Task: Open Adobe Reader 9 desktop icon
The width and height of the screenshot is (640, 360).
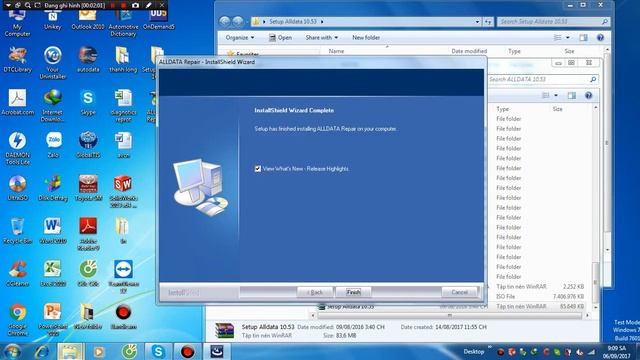Action: (x=88, y=234)
